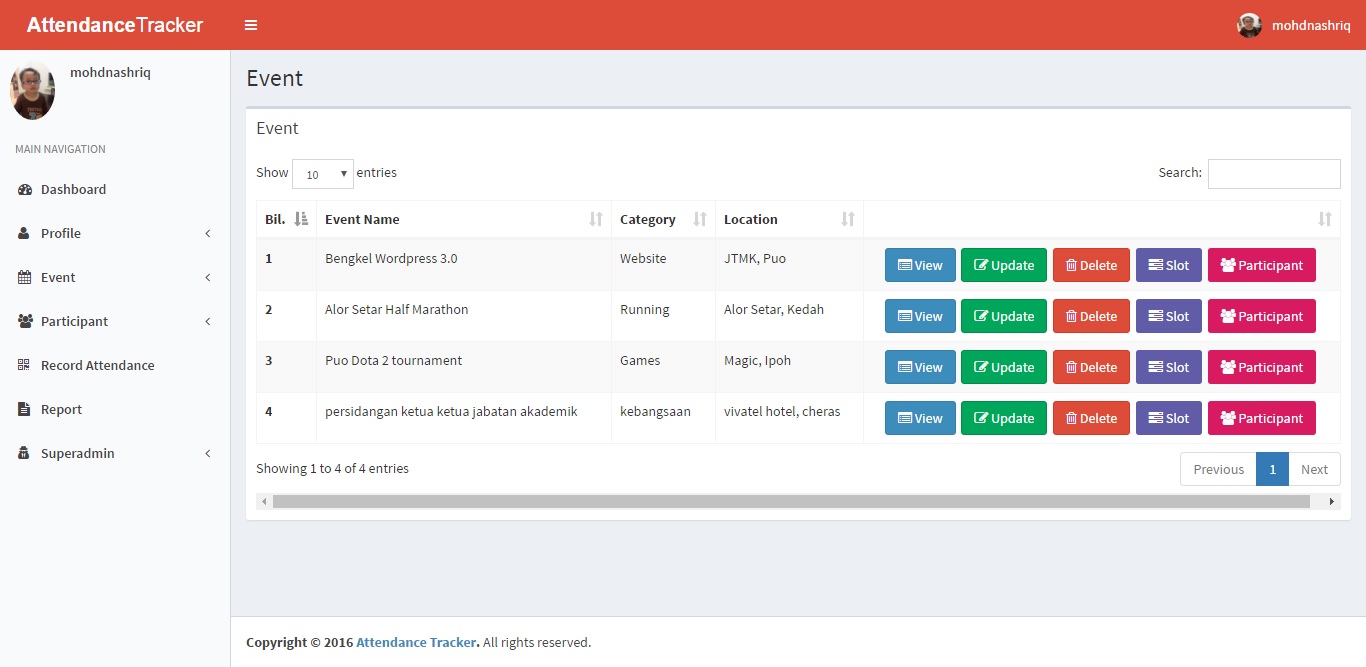Click the Report document icon in sidebar
1366x667 pixels.
pos(24,409)
